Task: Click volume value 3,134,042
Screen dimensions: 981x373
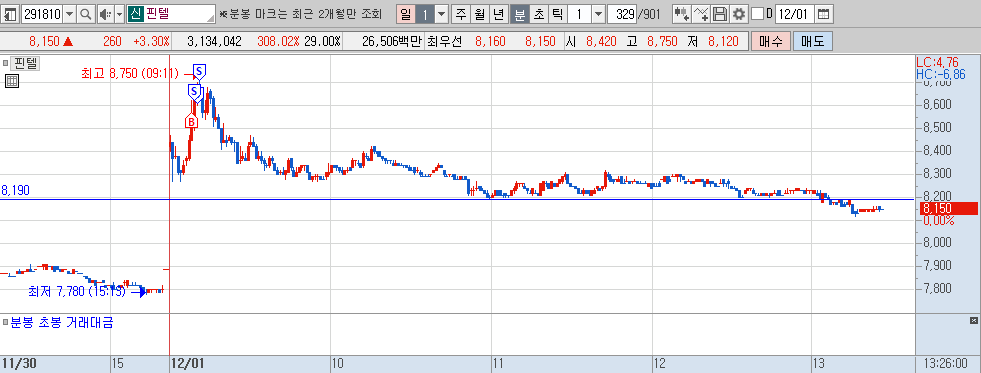Action: coord(215,42)
